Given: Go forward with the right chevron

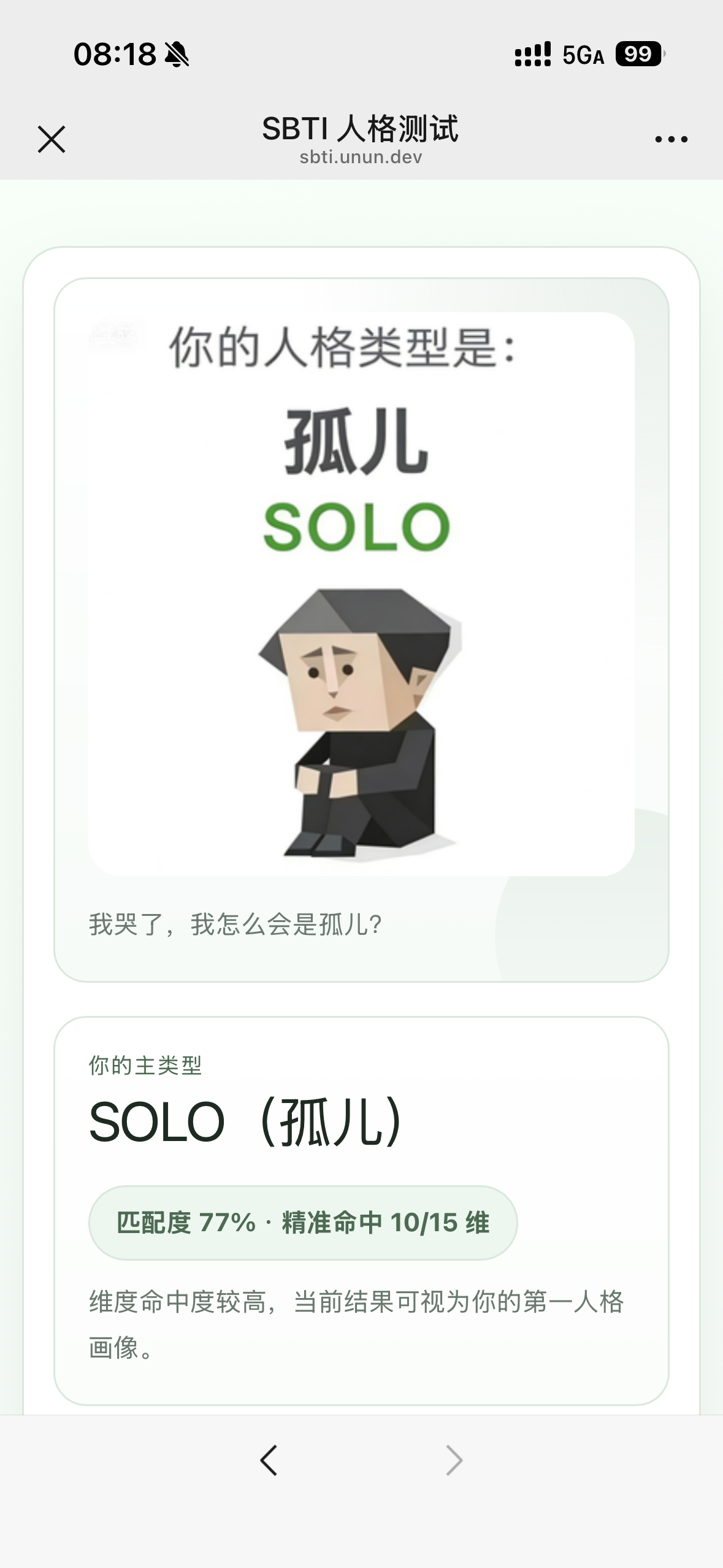Looking at the screenshot, I should point(454,1459).
